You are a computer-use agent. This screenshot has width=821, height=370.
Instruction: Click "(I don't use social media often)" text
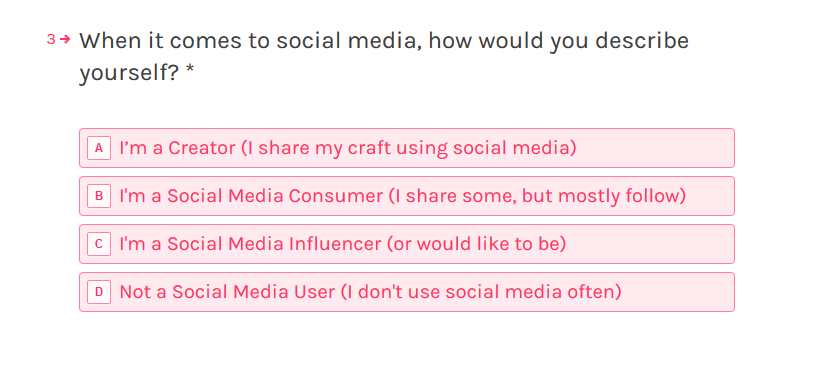pyautogui.click(x=481, y=292)
